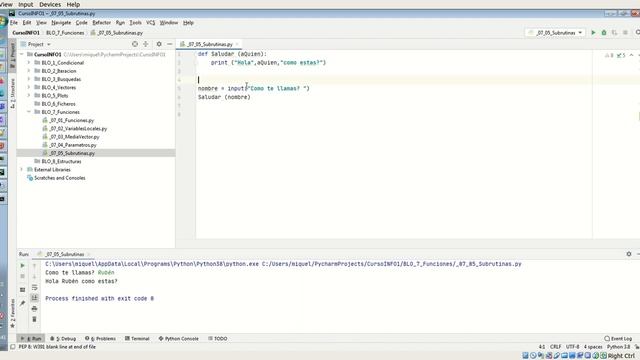Click the up arrow icon in Run panel
Image resolution: width=640 pixels, height=360 pixels.
point(34,266)
